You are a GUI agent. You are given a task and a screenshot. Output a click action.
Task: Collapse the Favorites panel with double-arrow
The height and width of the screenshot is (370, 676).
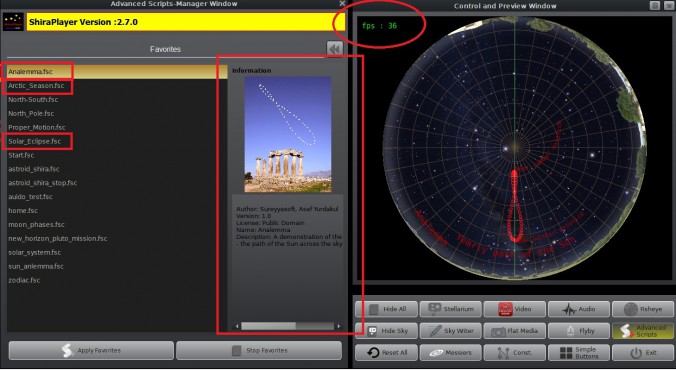tap(335, 49)
